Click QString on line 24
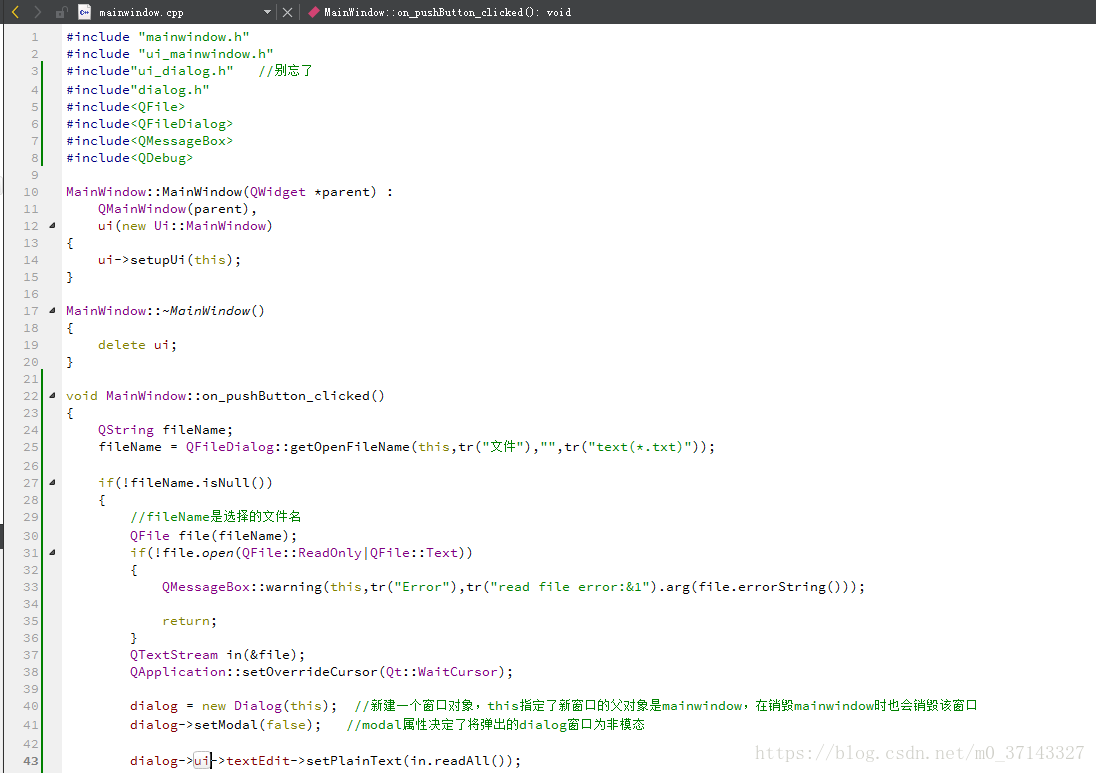This screenshot has height=773, width=1096. 126,430
